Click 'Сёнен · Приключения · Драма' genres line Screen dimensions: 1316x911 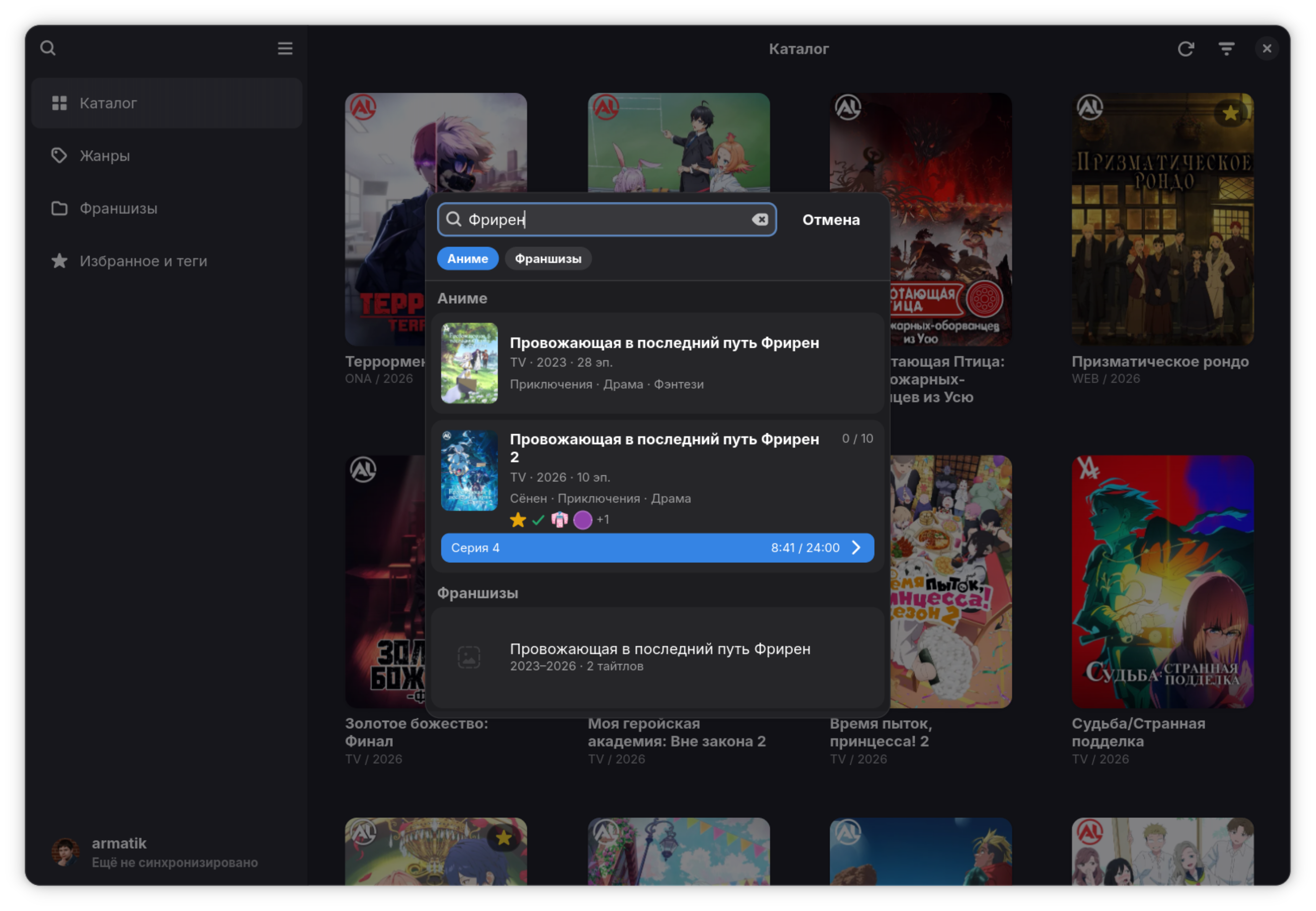click(x=600, y=499)
